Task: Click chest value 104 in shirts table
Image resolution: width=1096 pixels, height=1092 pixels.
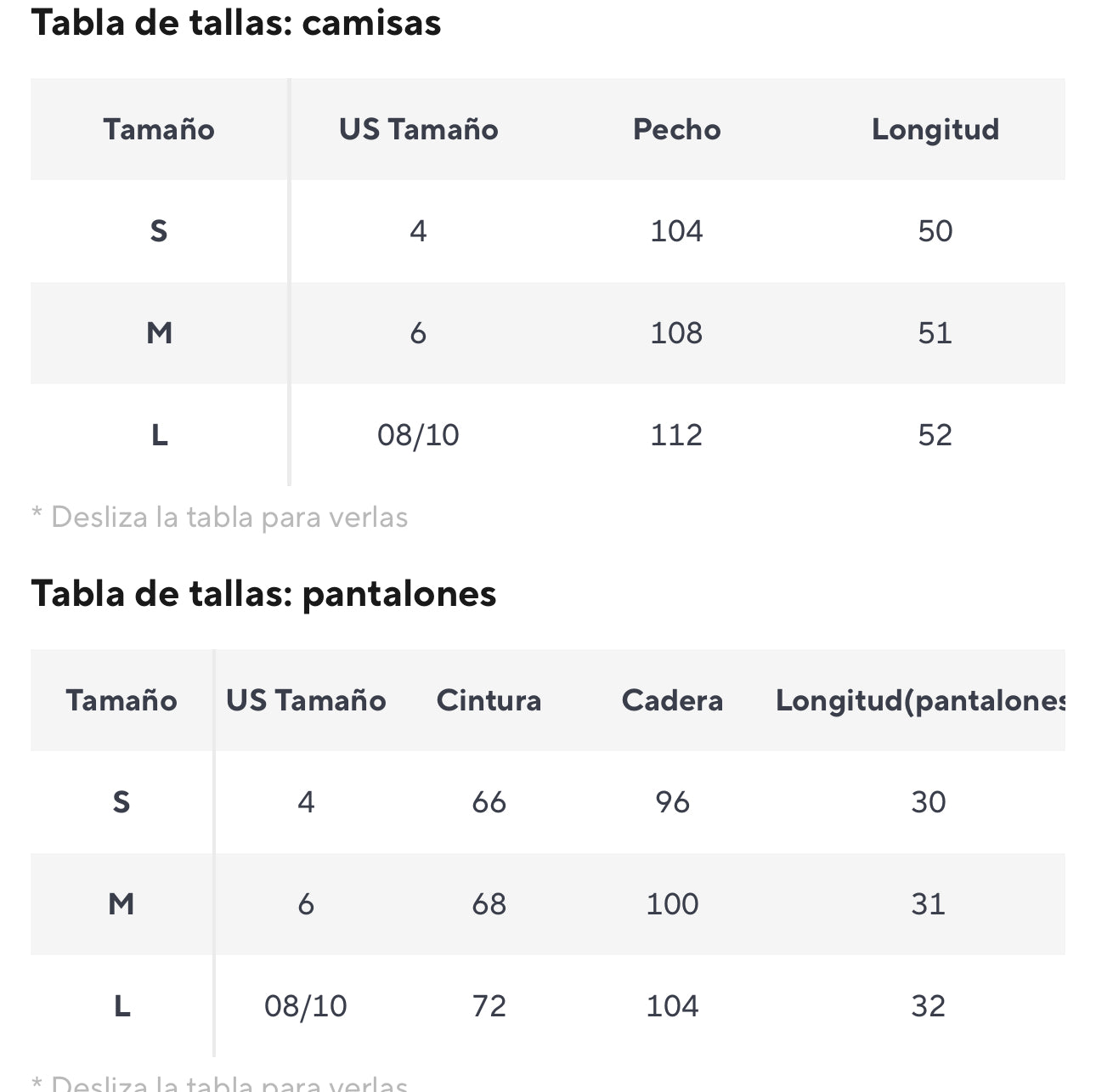Action: click(676, 231)
